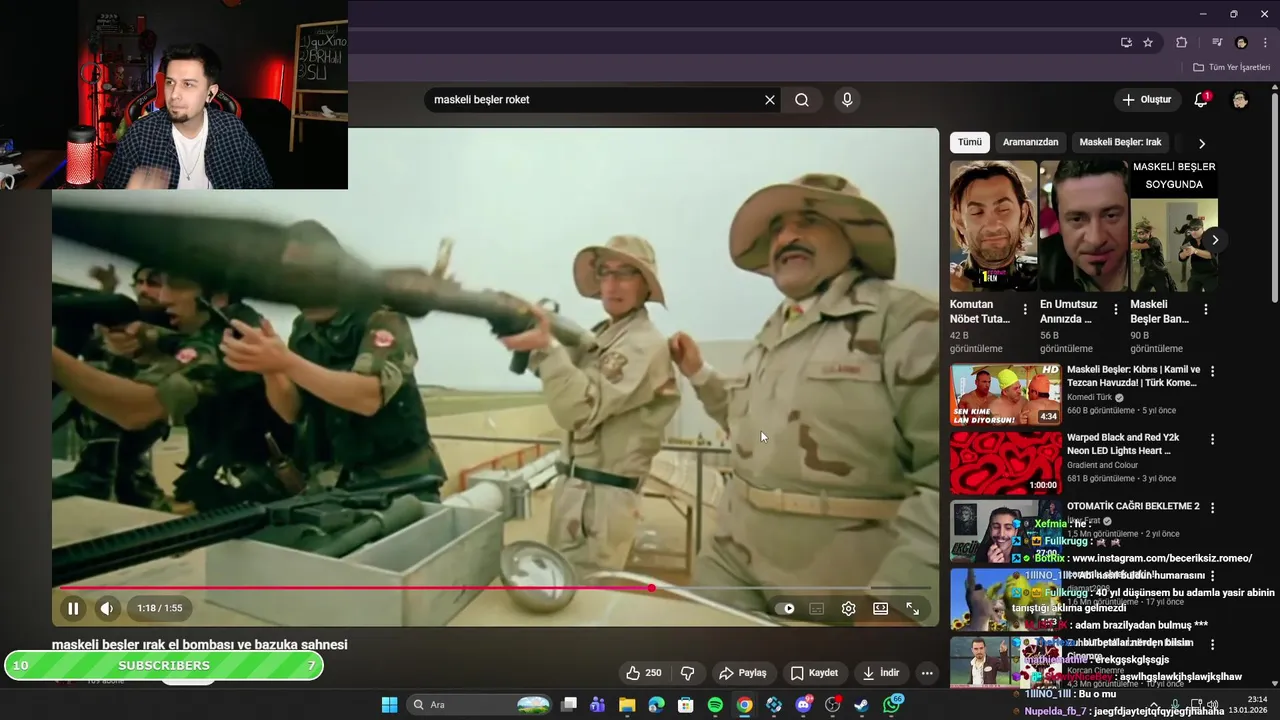Open options for Warped Black and Red

click(x=1212, y=439)
